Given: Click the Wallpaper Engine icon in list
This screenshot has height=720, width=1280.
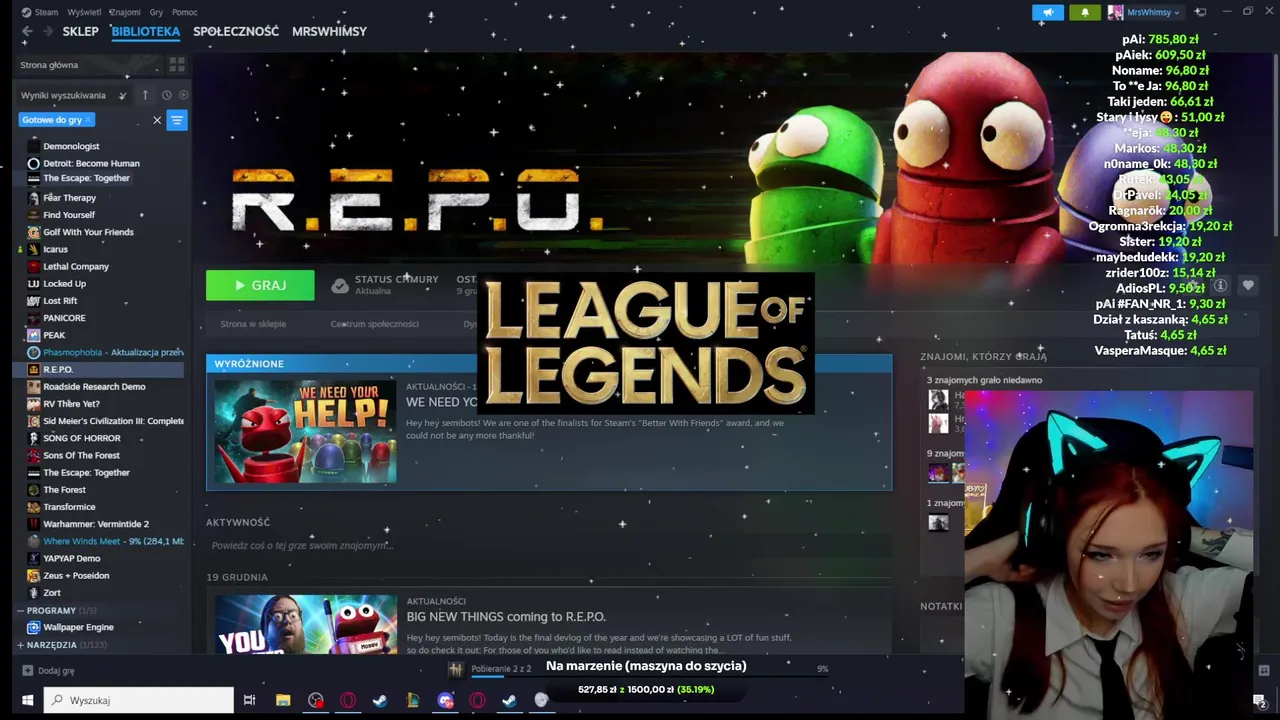Looking at the screenshot, I should (x=34, y=627).
